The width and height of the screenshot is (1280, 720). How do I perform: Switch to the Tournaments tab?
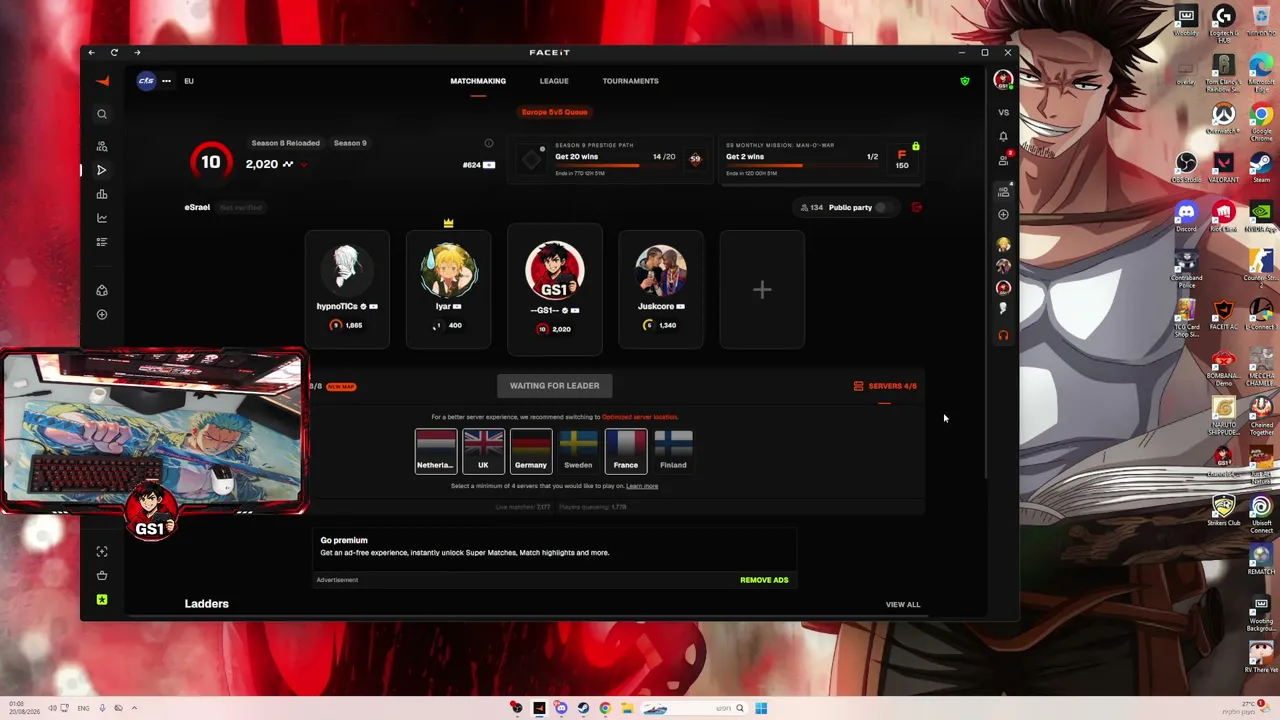point(630,81)
